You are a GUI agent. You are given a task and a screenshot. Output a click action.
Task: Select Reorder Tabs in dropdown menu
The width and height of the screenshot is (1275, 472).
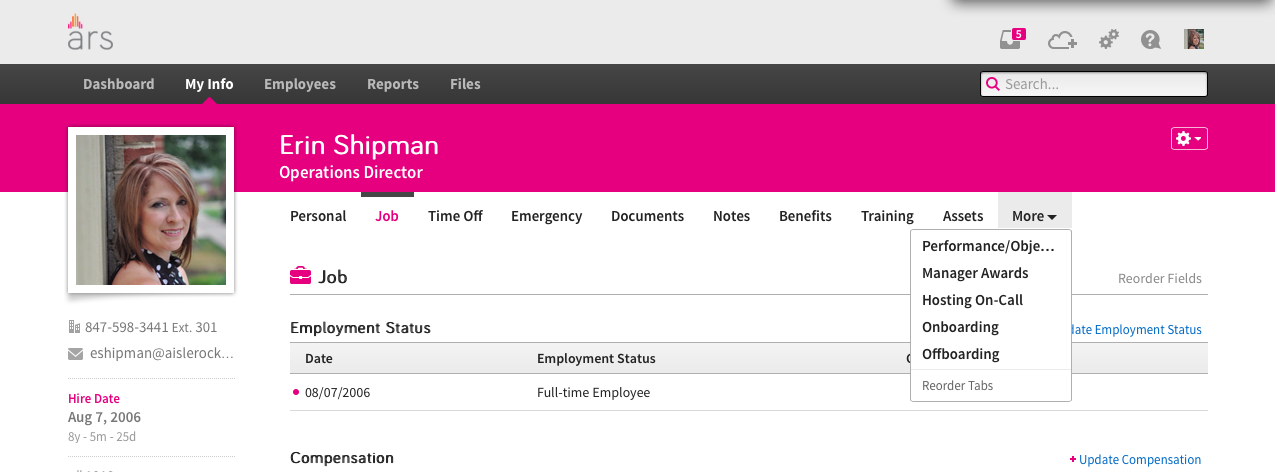coord(957,385)
